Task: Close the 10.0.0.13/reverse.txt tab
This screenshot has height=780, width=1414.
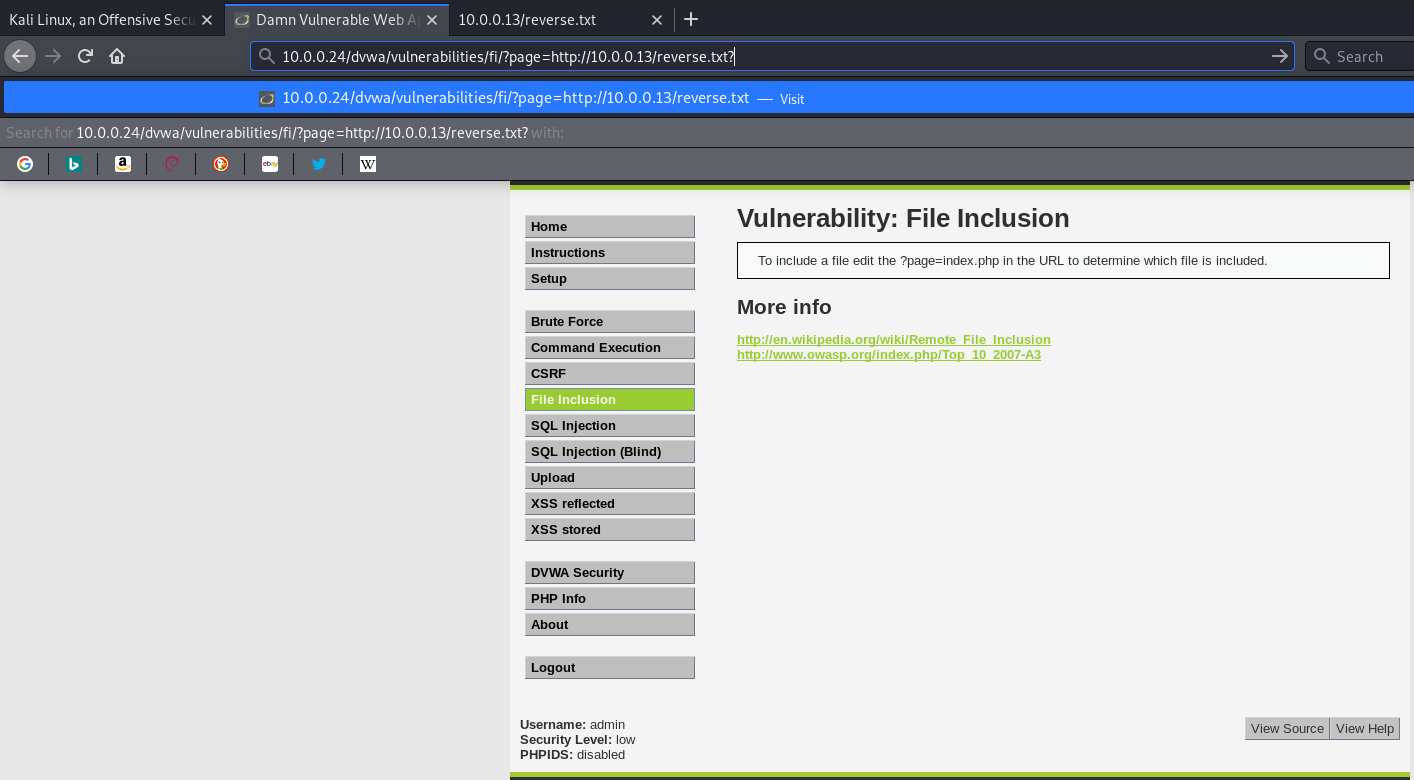Action: pos(656,19)
